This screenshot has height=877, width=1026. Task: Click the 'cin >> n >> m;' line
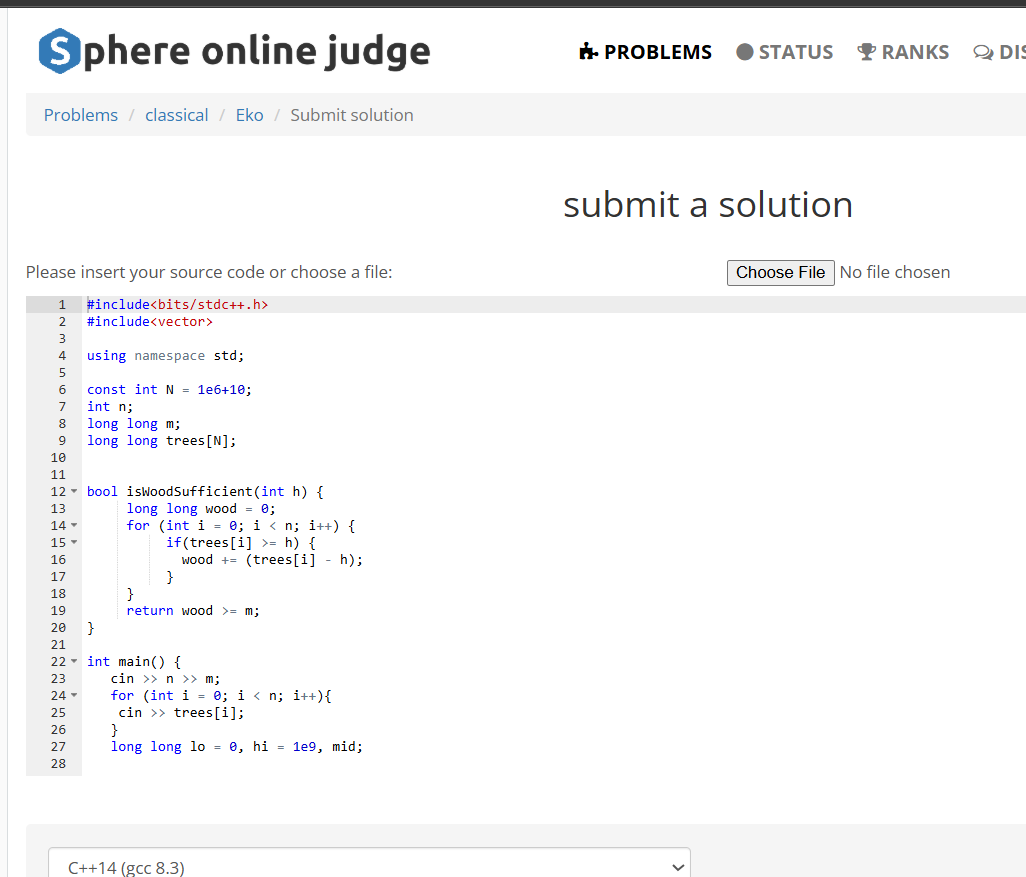(166, 679)
